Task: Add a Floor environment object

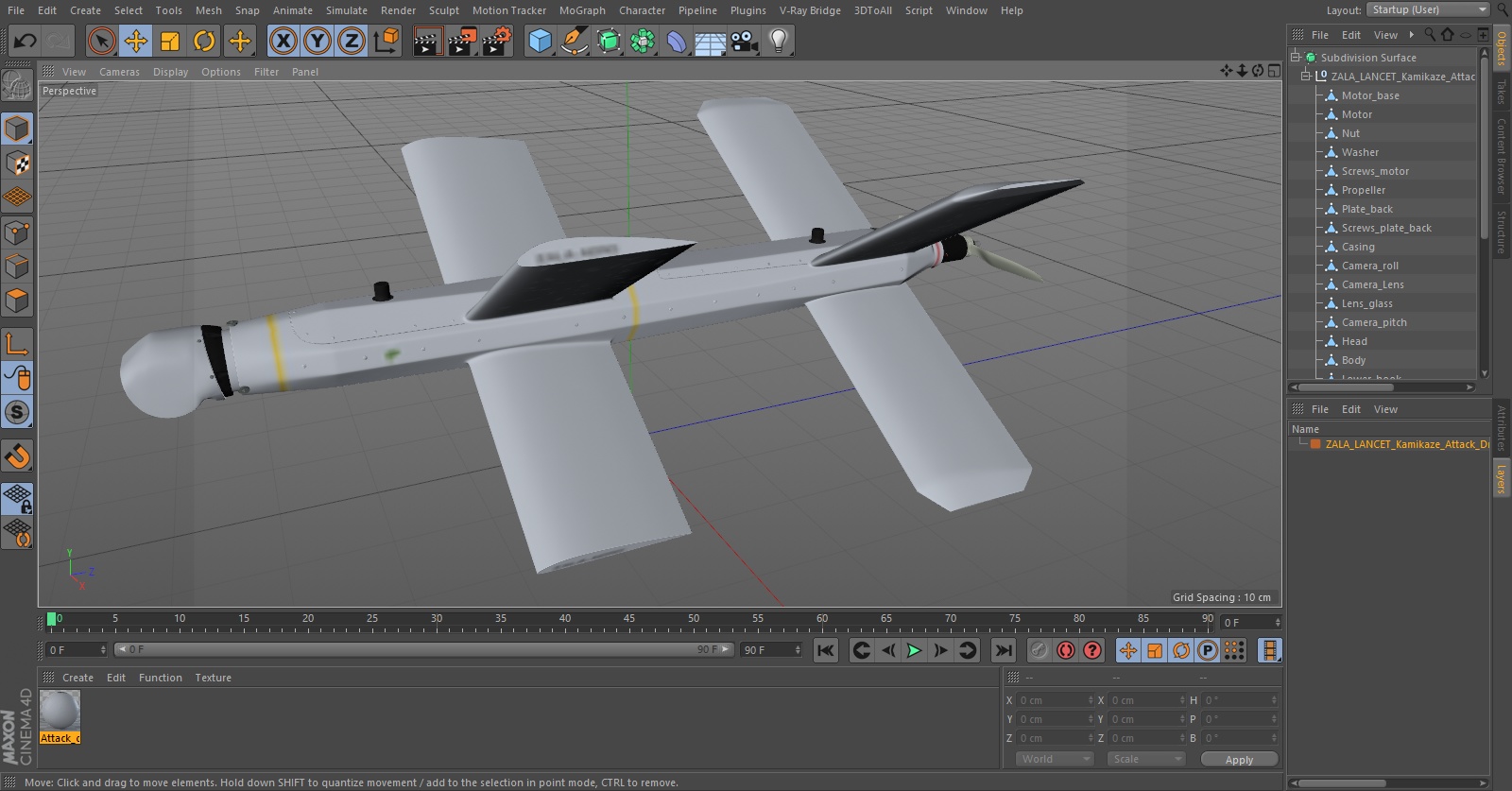Action: (711, 41)
